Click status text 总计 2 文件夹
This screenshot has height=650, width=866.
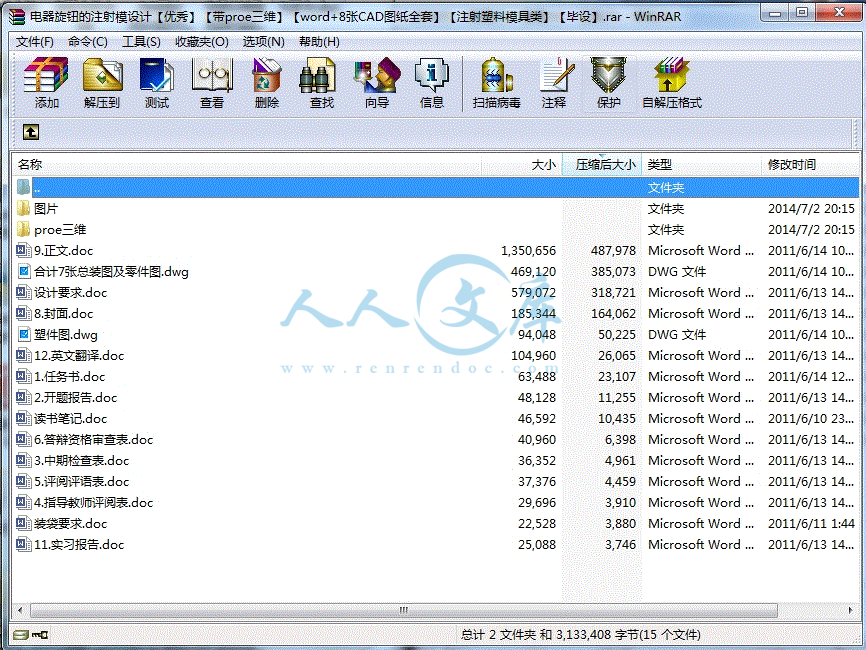point(498,635)
